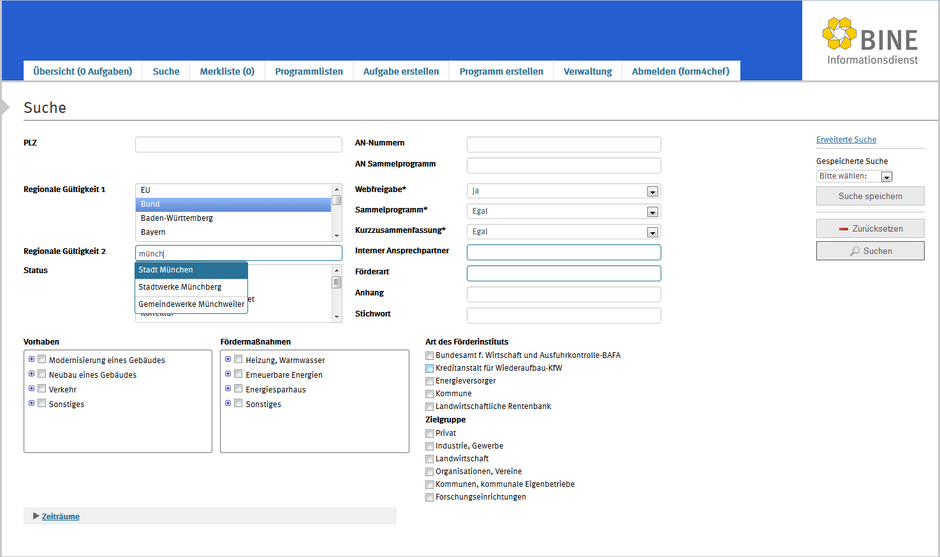The image size is (940, 557).
Task: Expand the Modernisierung eines Gebäudes node
Action: (x=31, y=359)
